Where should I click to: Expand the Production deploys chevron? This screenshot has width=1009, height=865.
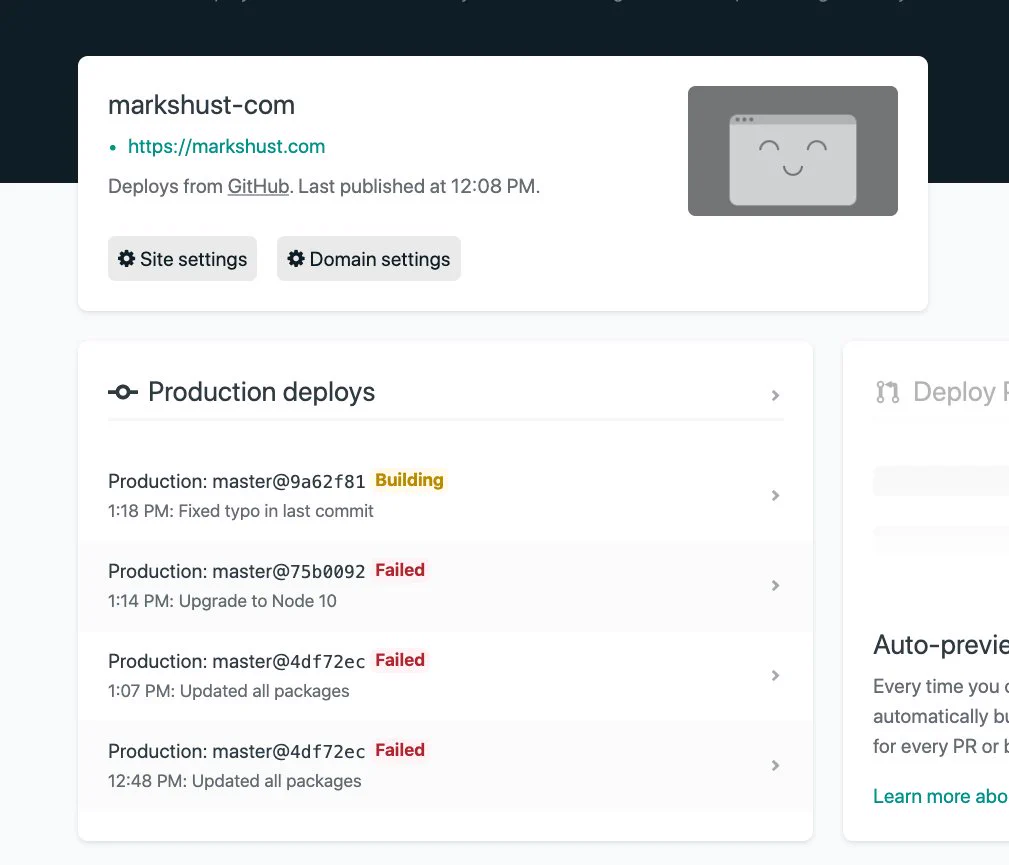(775, 395)
